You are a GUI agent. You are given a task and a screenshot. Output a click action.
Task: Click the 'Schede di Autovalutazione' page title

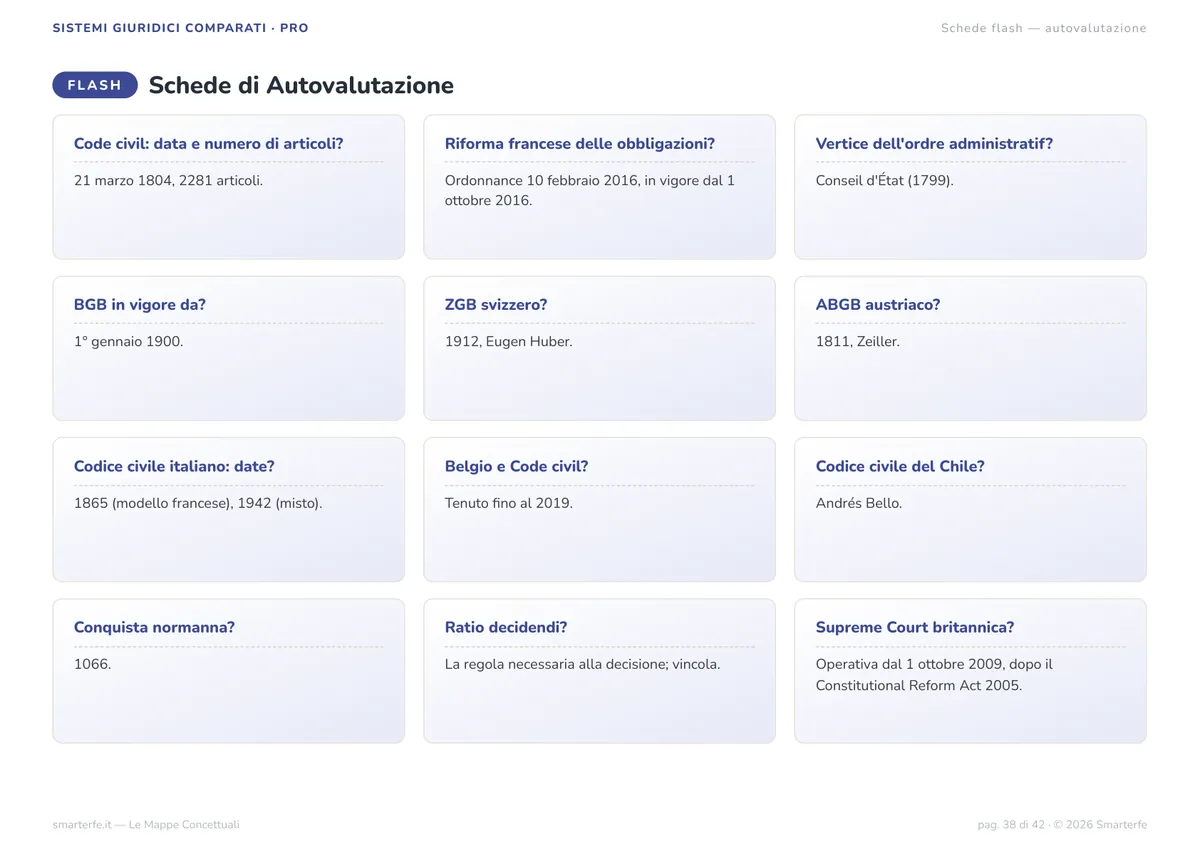pyautogui.click(x=301, y=85)
